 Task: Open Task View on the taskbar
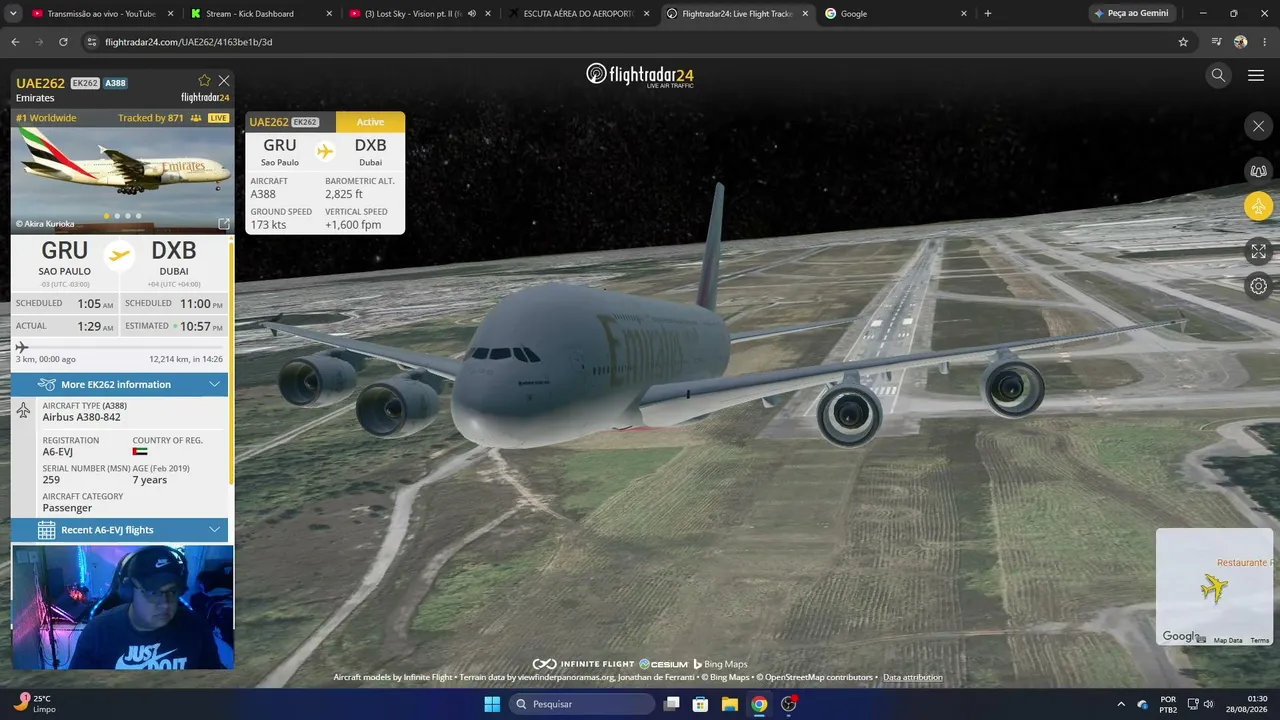[x=672, y=704]
